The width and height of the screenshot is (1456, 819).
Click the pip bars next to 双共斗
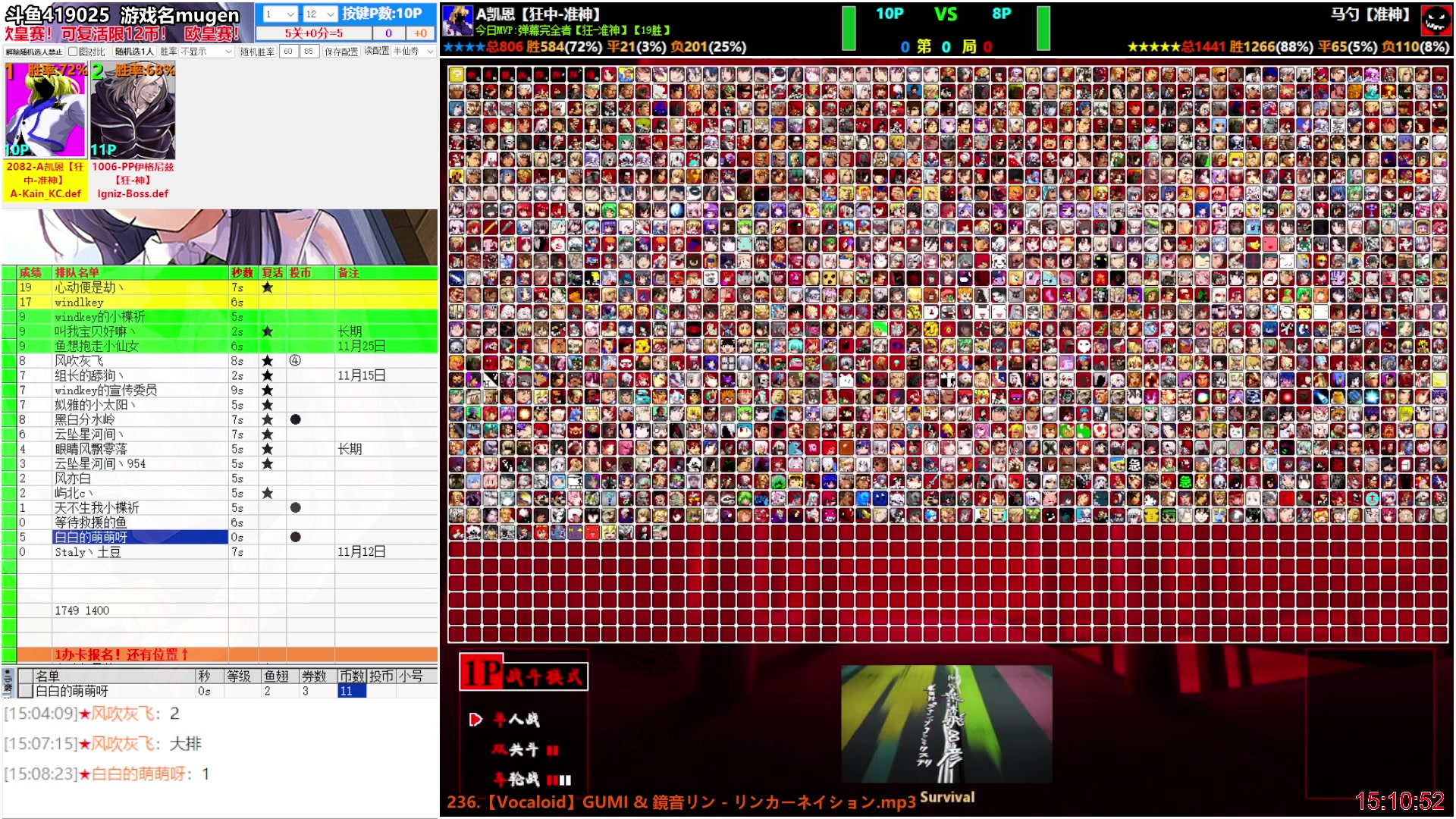552,750
